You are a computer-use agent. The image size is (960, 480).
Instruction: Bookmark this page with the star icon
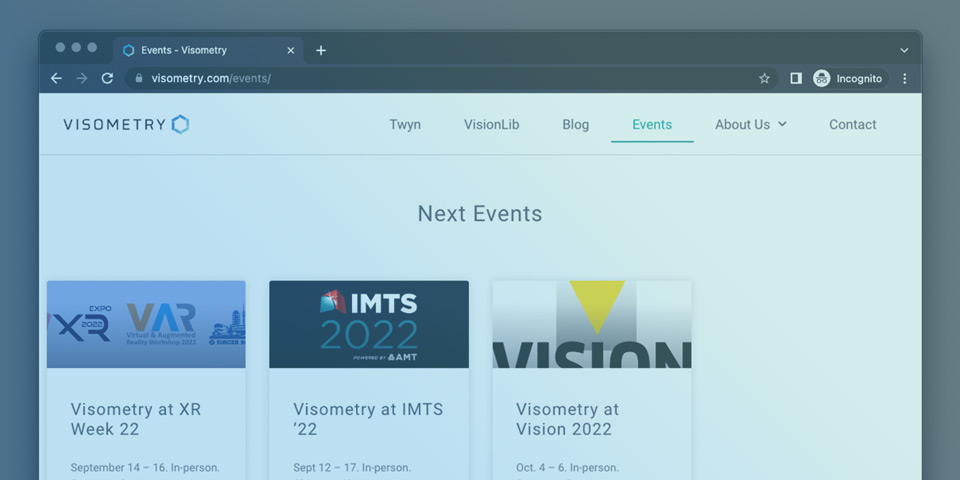764,78
